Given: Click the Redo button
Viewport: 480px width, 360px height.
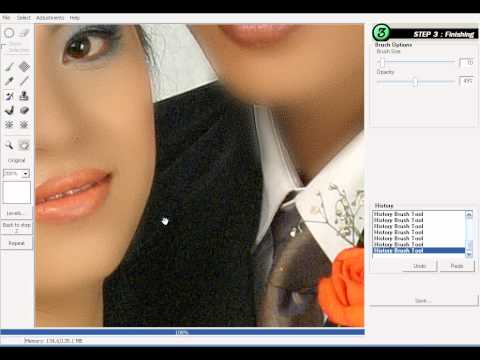Looking at the screenshot, I should point(457,266).
